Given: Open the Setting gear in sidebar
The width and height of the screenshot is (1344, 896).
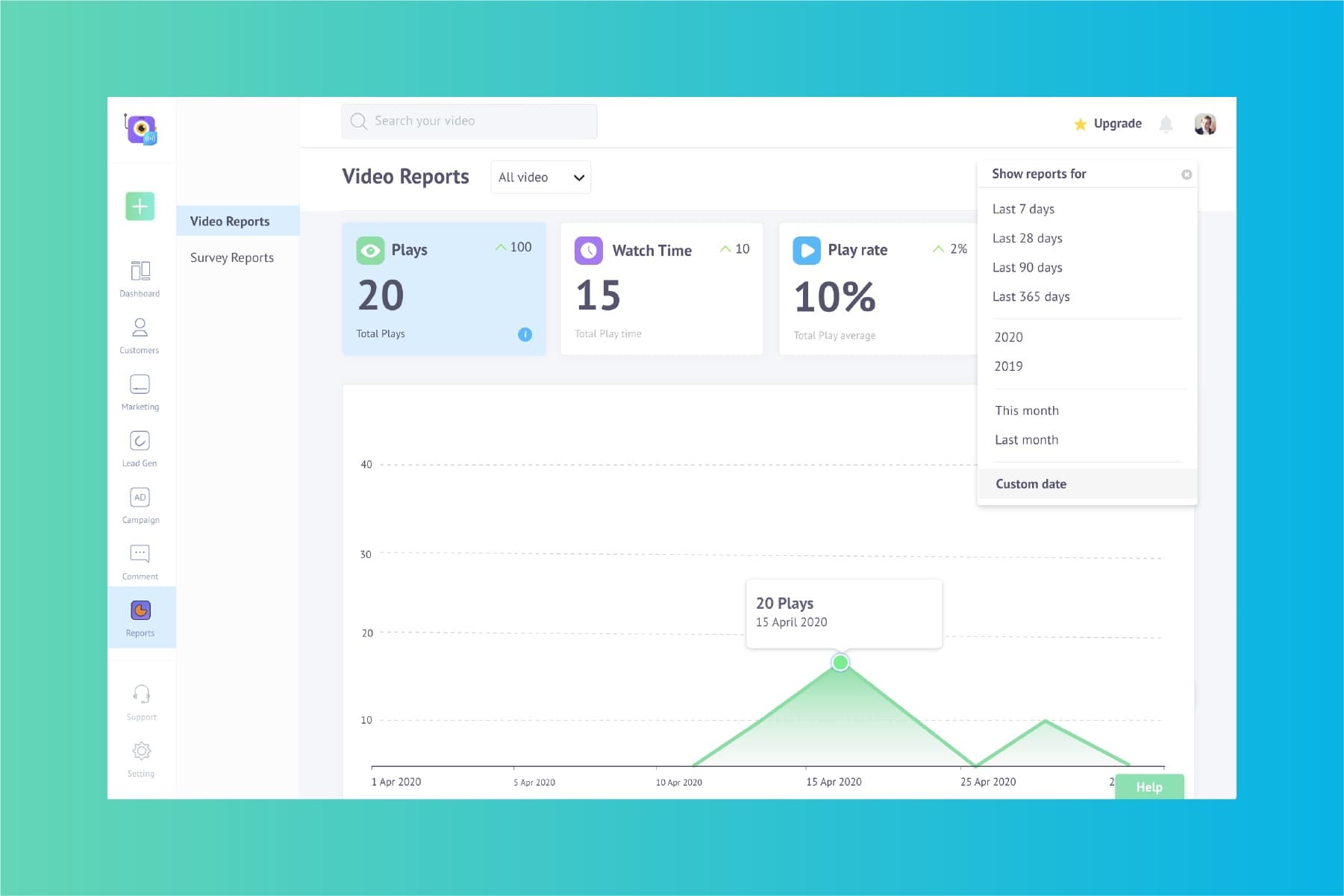Looking at the screenshot, I should click(x=141, y=758).
